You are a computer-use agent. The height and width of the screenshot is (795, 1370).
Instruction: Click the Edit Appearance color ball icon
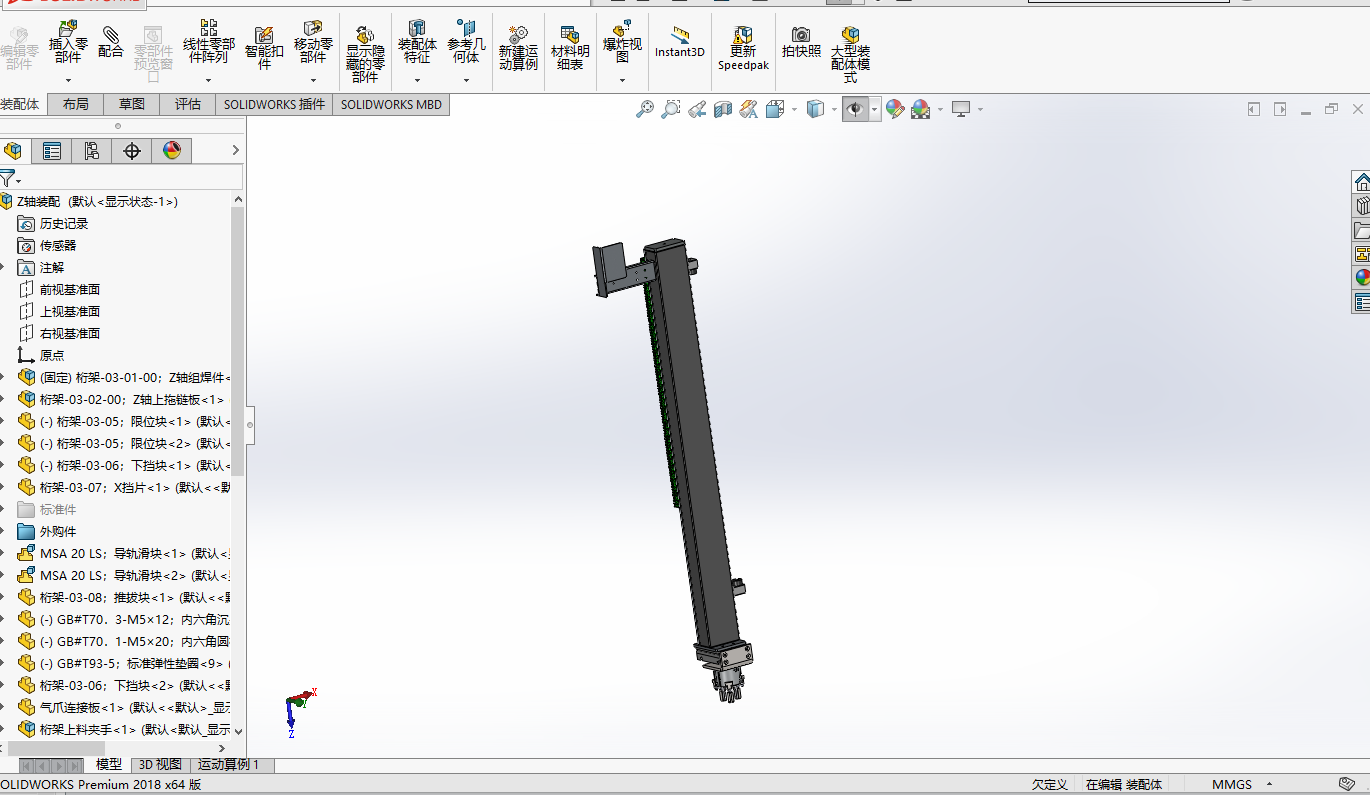tap(895, 109)
